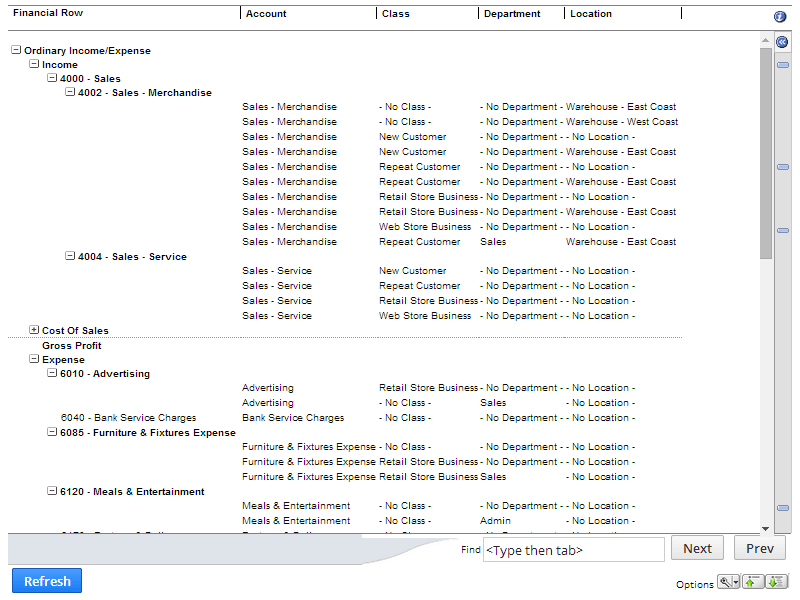Screen dimensions: 800x600
Task: Click the Prev find button
Action: [760, 548]
